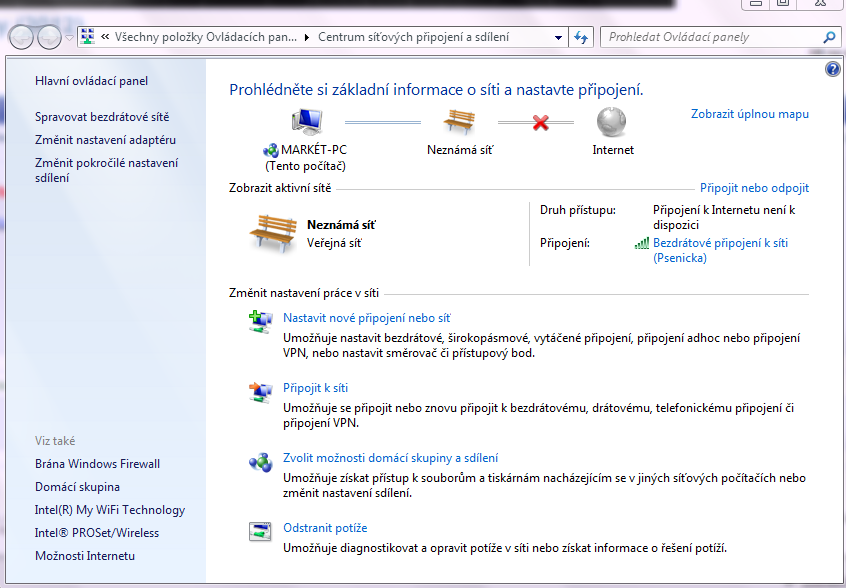
Task: Go back with the Back arrow button
Action: coord(22,38)
